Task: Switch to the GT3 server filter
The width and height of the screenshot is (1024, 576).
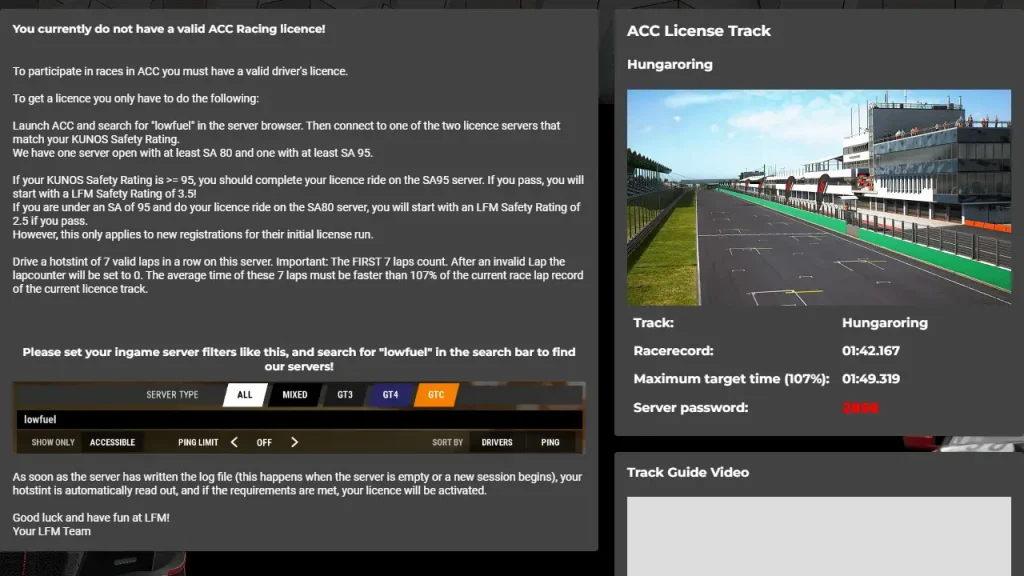Action: click(343, 394)
